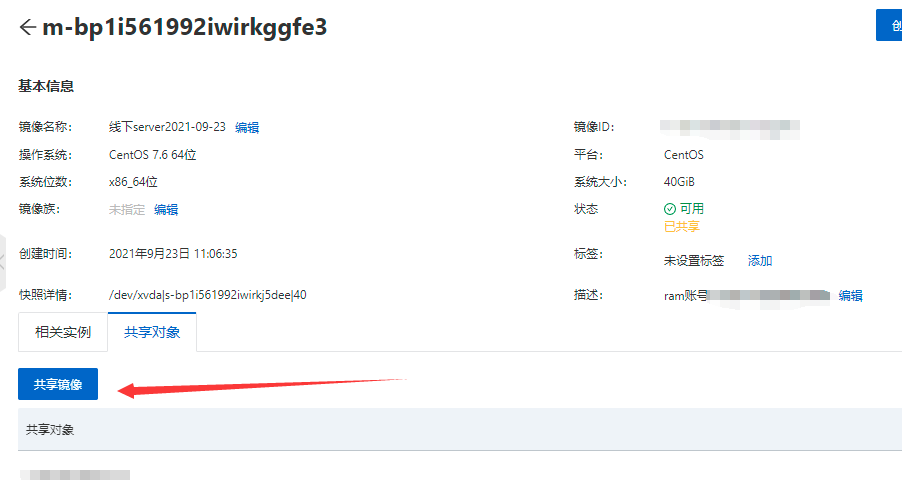Click the creation time 2021年9月23日 value
Viewport: 902px width, 492px height.
(173, 253)
